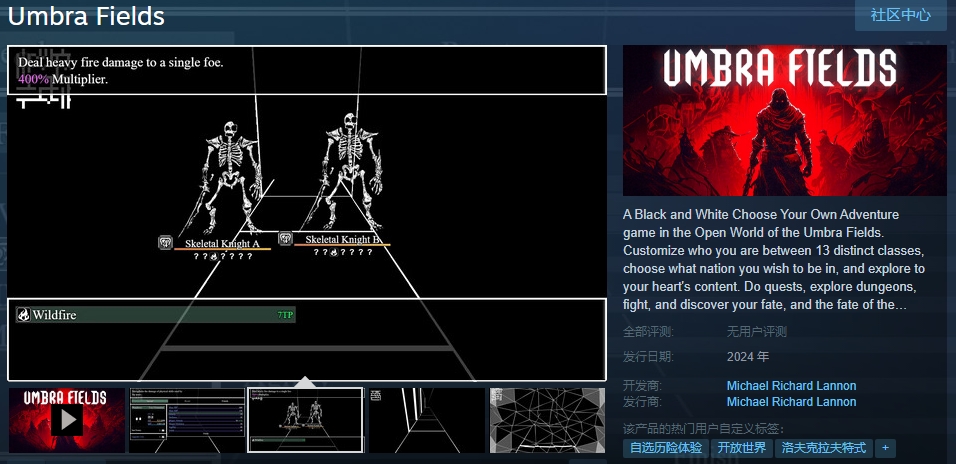
Task: Click the Wildfire skill fire icon
Action: (23, 315)
